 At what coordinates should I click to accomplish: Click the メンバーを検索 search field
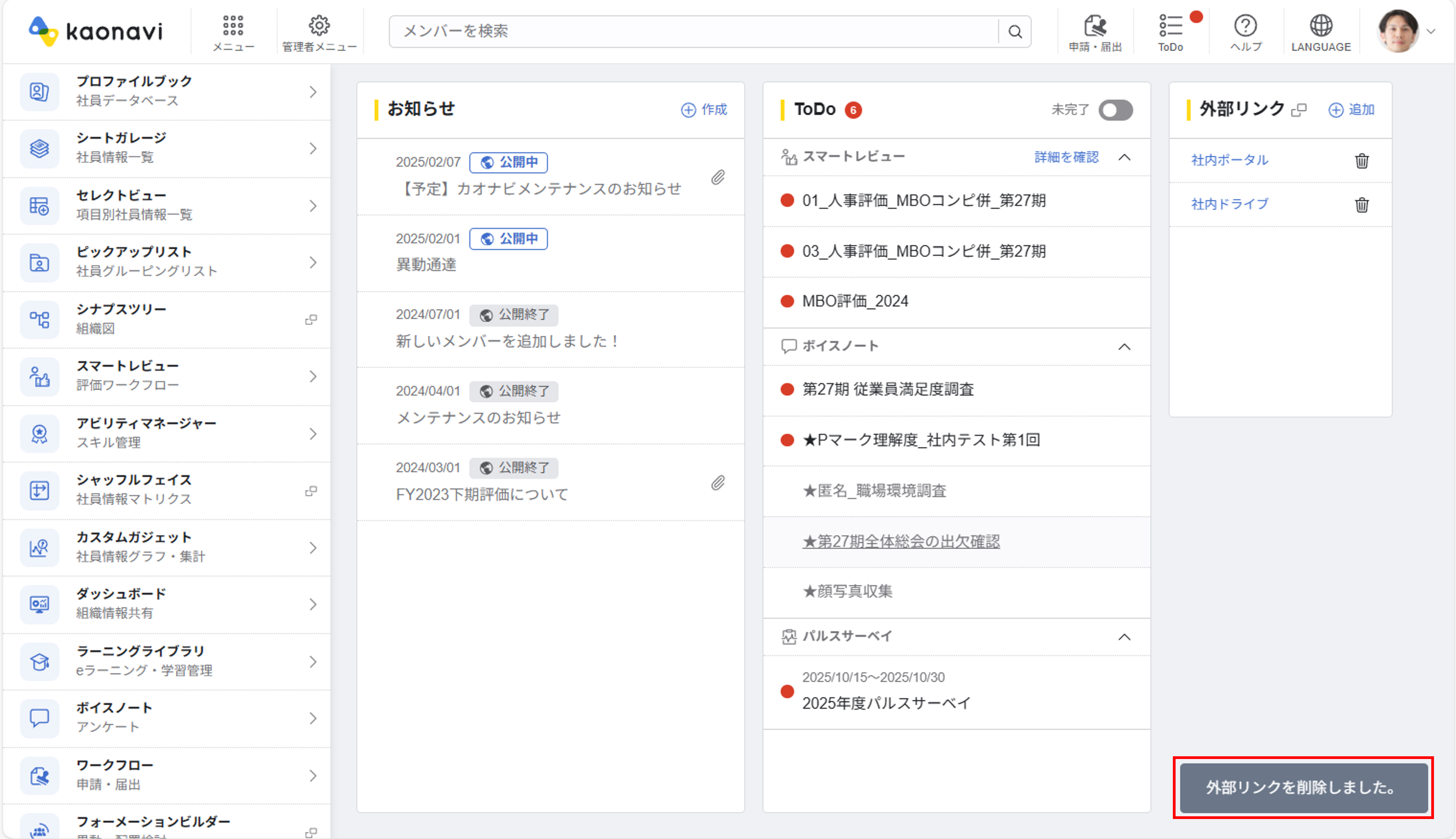click(x=692, y=32)
